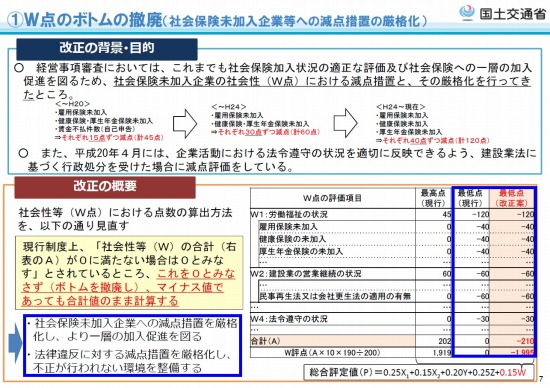Click the second white arrow before H24～現在

click(x=346, y=123)
